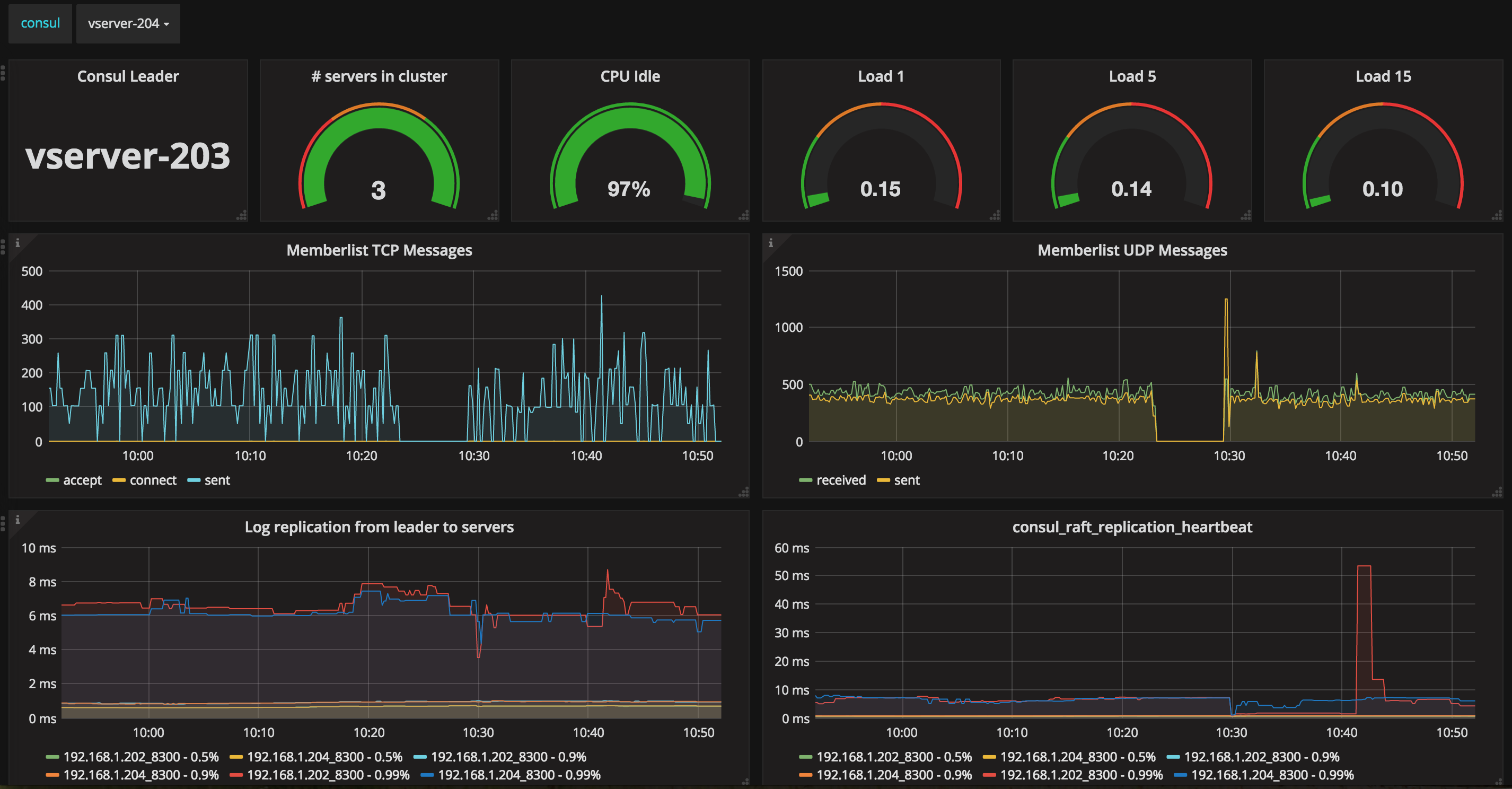Click the resize handle of Memberlist UDP Messages panel
The height and width of the screenshot is (789, 1512).
point(1497,492)
